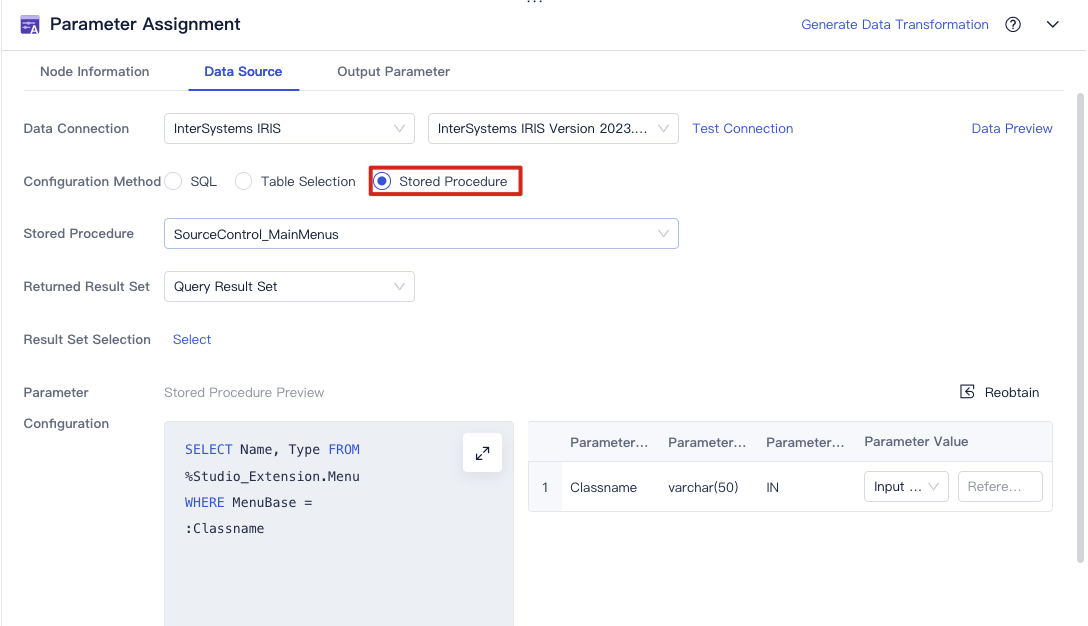1088x626 pixels.
Task: Click the Select link for Result Set Selection
Action: [x=192, y=339]
